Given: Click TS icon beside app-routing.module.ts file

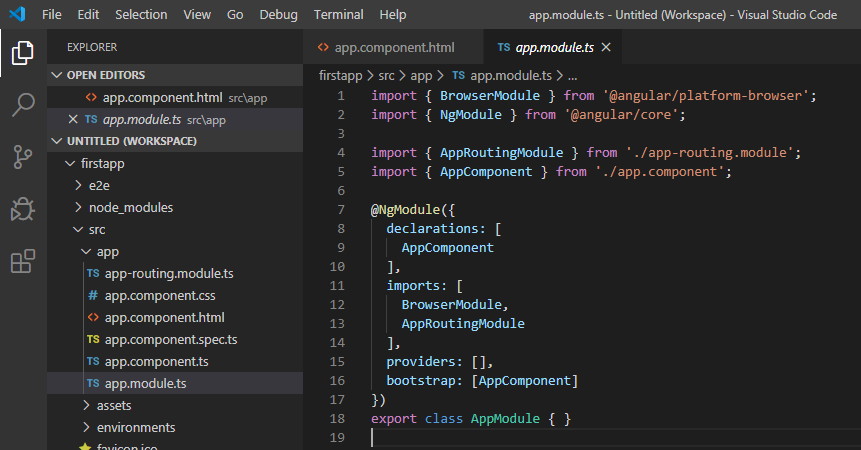Looking at the screenshot, I should (93, 273).
